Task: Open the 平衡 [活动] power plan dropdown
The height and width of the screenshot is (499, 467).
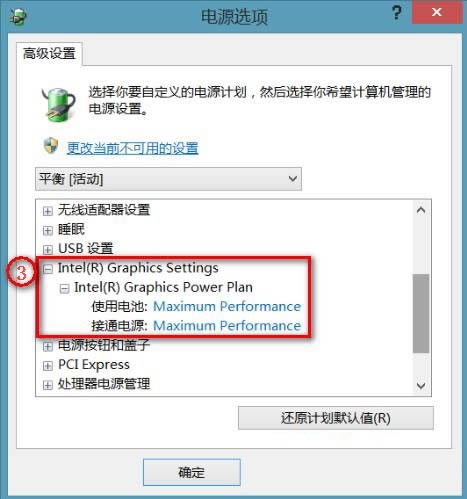Action: tap(168, 179)
